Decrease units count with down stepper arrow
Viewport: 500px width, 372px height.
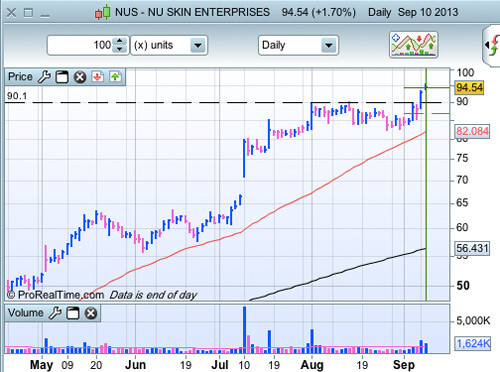(120, 49)
